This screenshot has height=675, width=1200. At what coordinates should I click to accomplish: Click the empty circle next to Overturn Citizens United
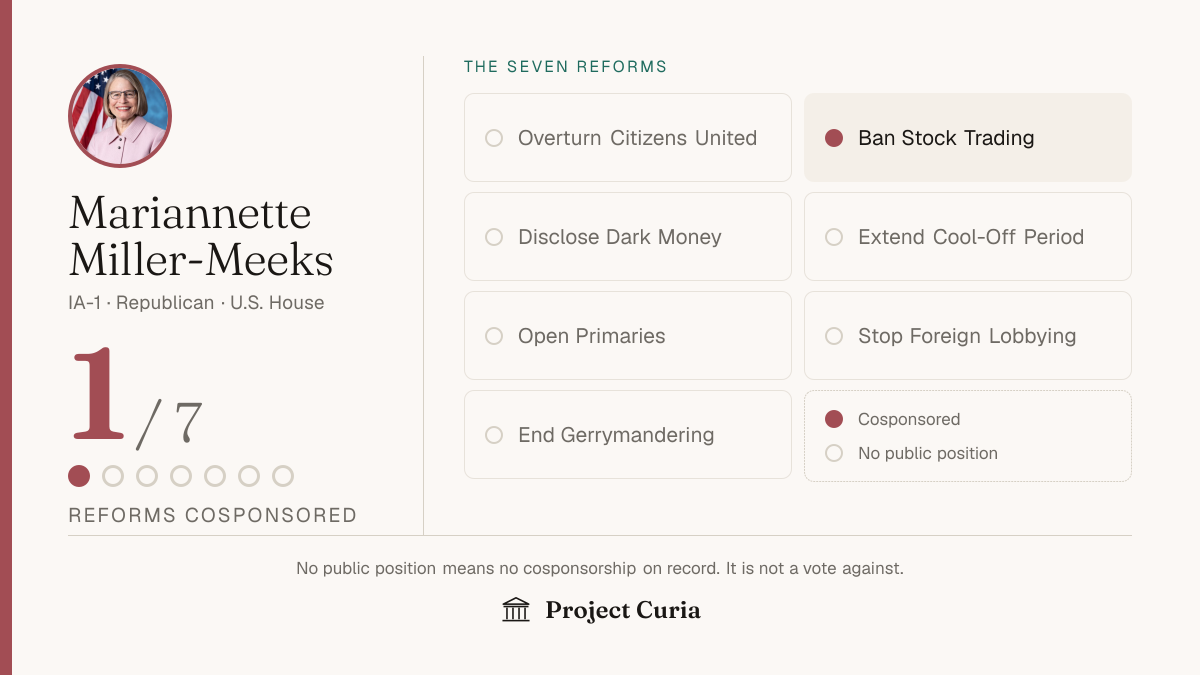(494, 138)
